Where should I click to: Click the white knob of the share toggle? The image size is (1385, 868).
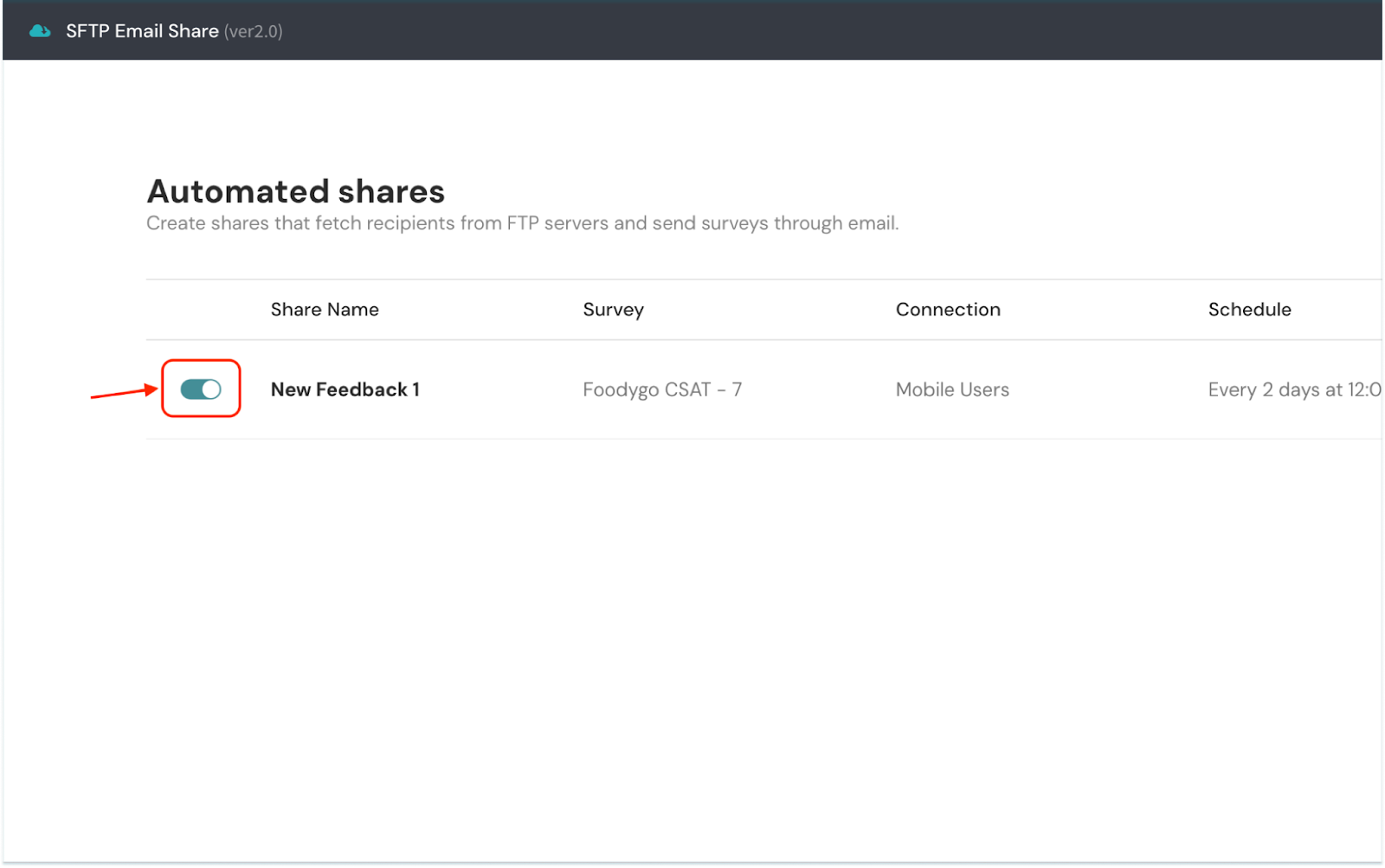tap(211, 389)
